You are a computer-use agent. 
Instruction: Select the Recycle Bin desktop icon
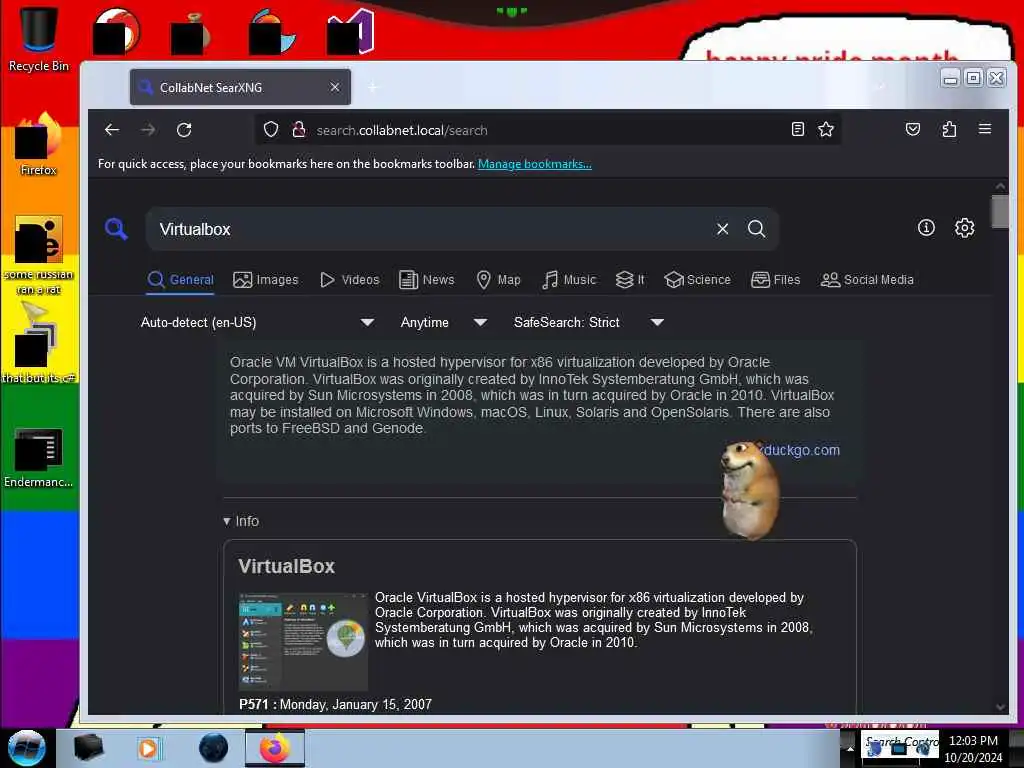[x=39, y=39]
